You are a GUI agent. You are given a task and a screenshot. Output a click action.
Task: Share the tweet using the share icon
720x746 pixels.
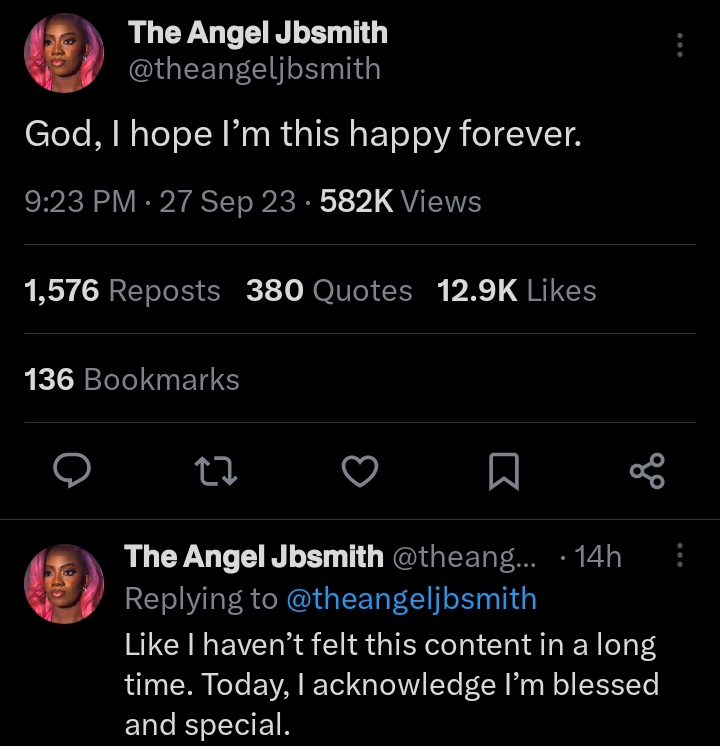tap(647, 471)
